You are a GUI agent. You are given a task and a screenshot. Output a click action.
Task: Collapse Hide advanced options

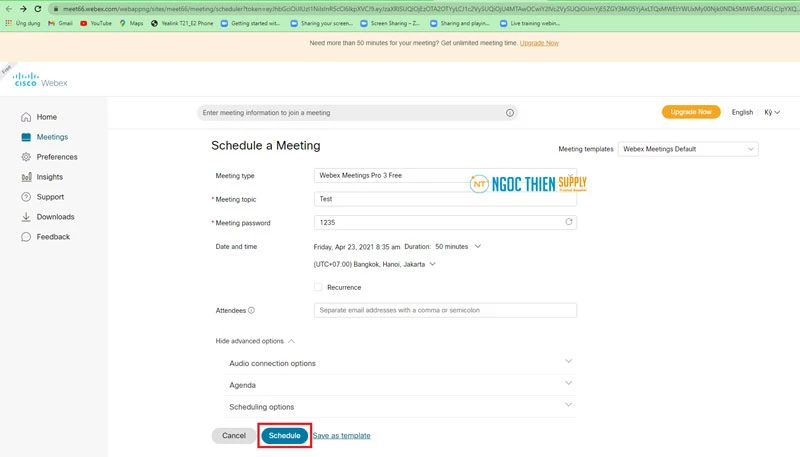click(255, 341)
